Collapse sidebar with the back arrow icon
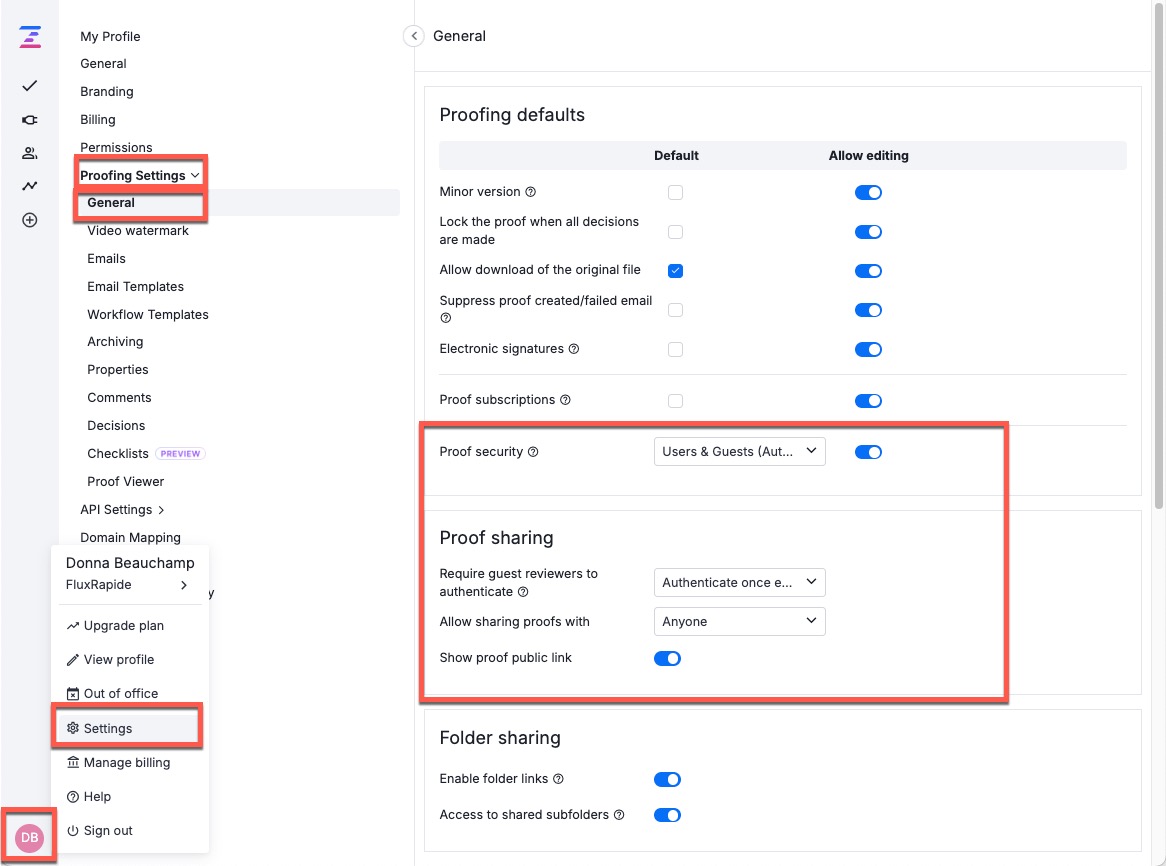 [414, 36]
